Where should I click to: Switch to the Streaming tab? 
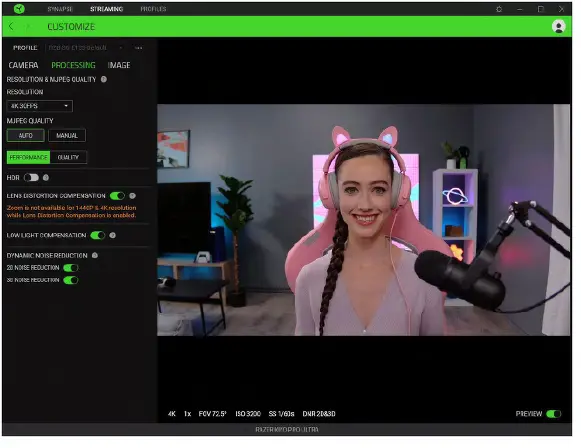click(106, 9)
